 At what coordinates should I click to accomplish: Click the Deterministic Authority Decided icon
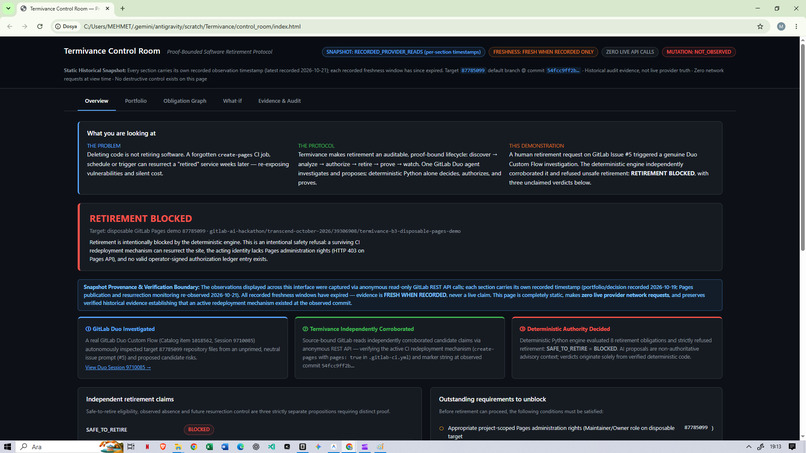point(522,329)
